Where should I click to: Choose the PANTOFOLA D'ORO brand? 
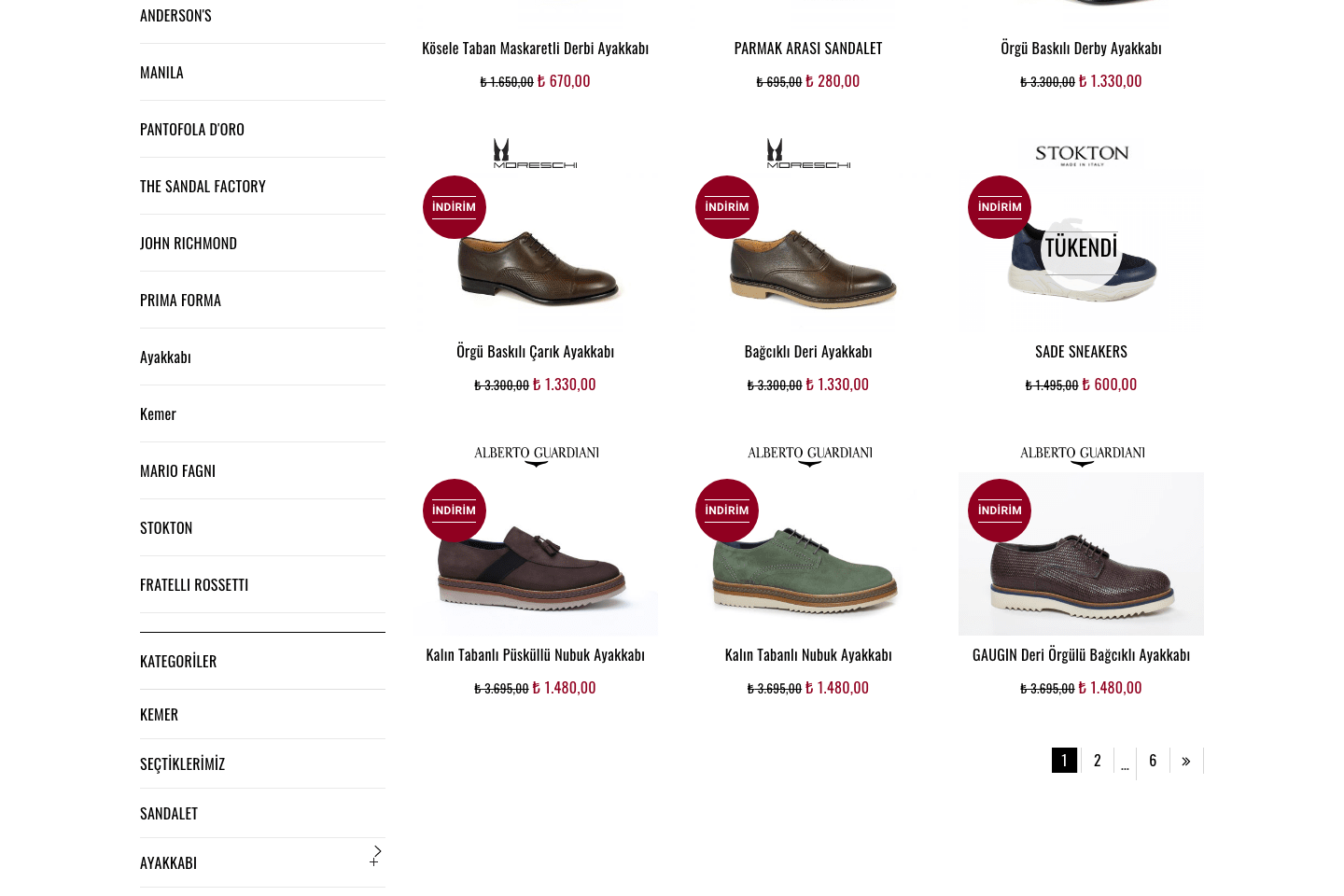coord(192,130)
